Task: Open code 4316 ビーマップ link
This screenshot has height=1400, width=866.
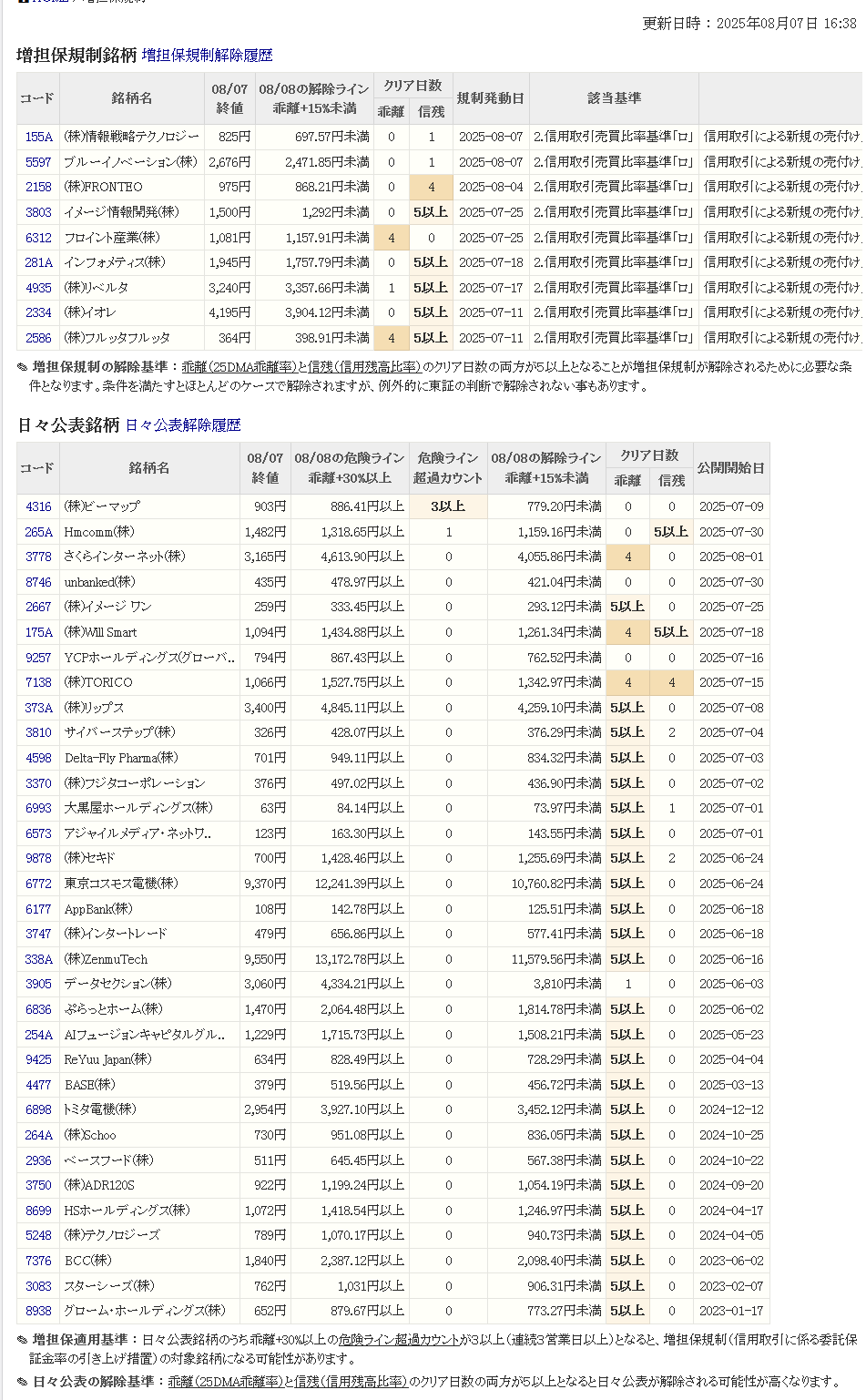Action: 38,506
